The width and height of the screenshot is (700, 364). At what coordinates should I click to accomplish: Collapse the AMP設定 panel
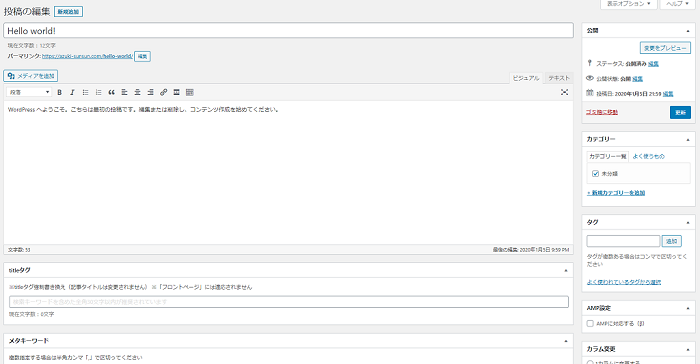[x=688, y=308]
